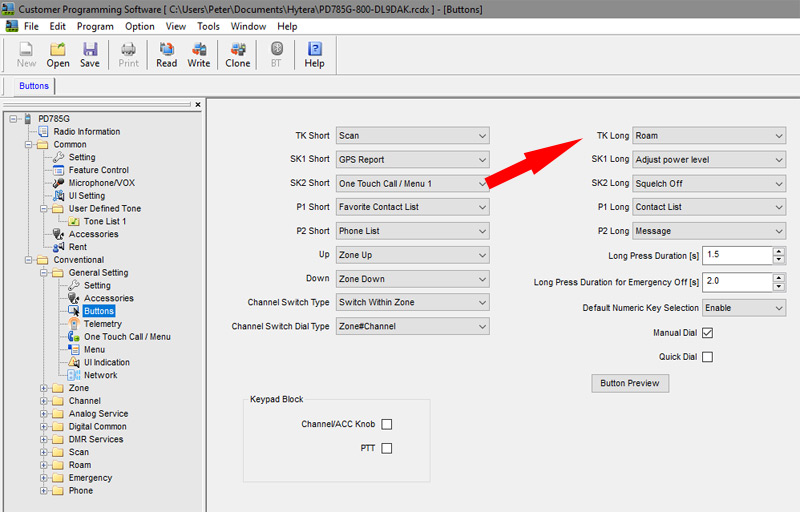800x512 pixels.
Task: Open UI Indication tree item
Action: pyautogui.click(x=107, y=362)
